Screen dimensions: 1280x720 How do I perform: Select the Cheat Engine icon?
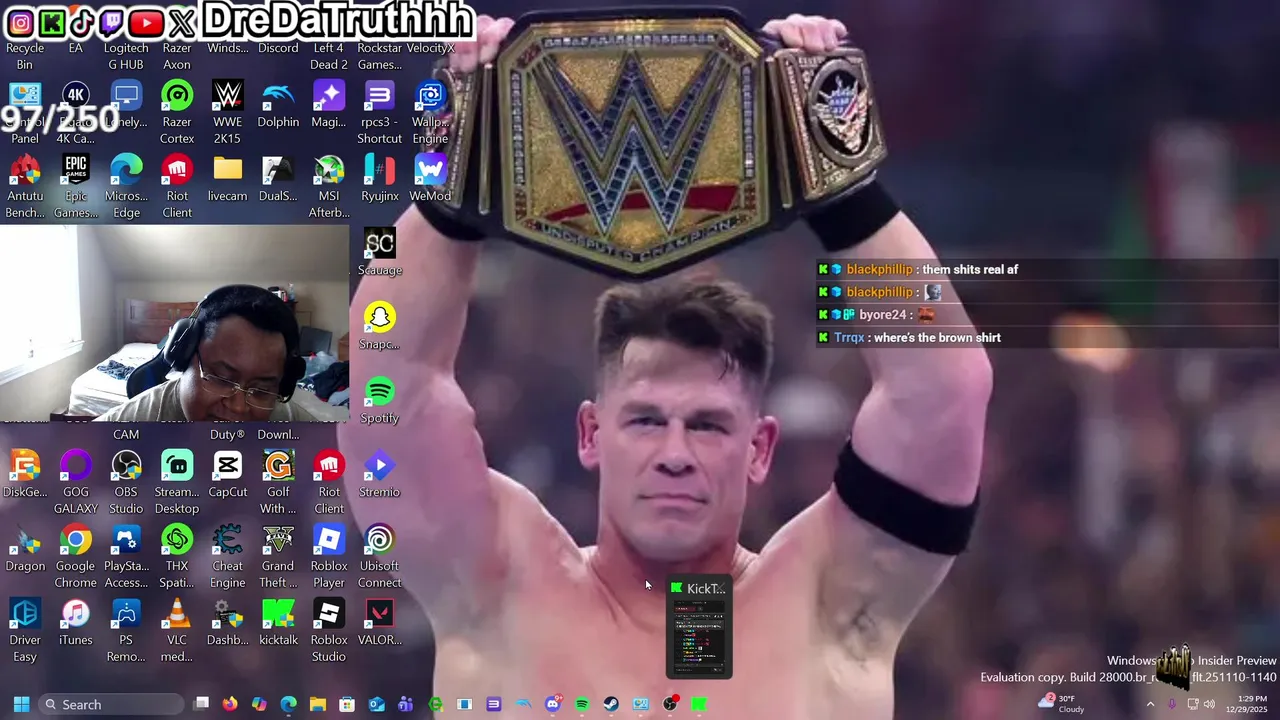point(228,556)
